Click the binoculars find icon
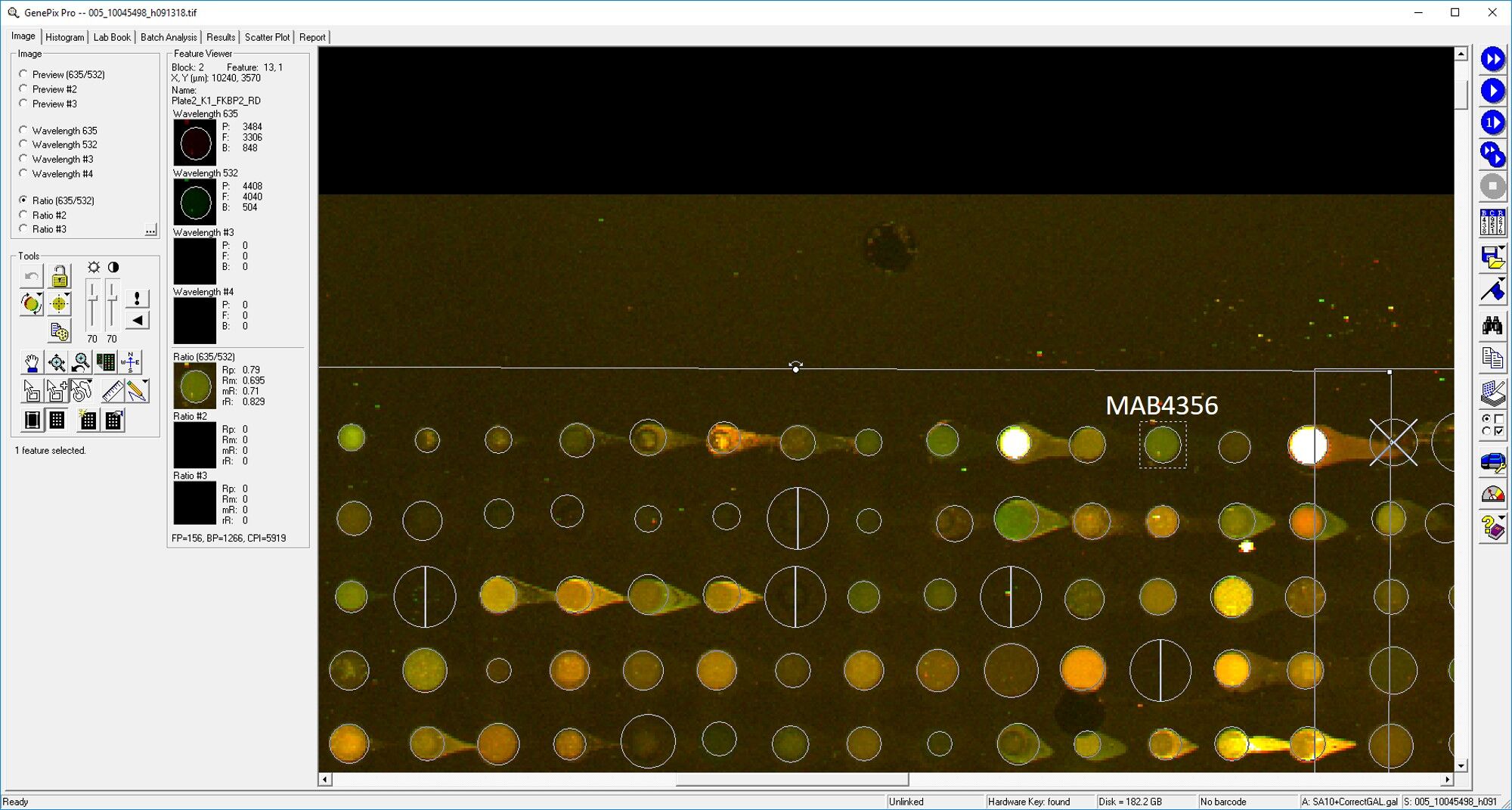Image resolution: width=1512 pixels, height=810 pixels. pyautogui.click(x=1492, y=326)
